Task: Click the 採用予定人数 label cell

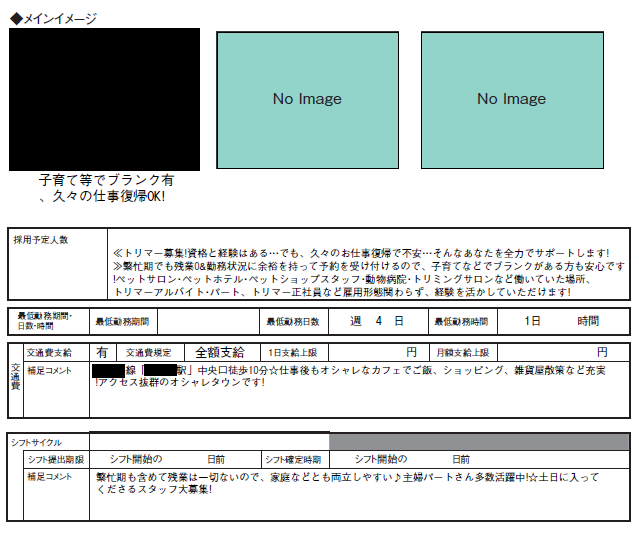Action: point(57,264)
